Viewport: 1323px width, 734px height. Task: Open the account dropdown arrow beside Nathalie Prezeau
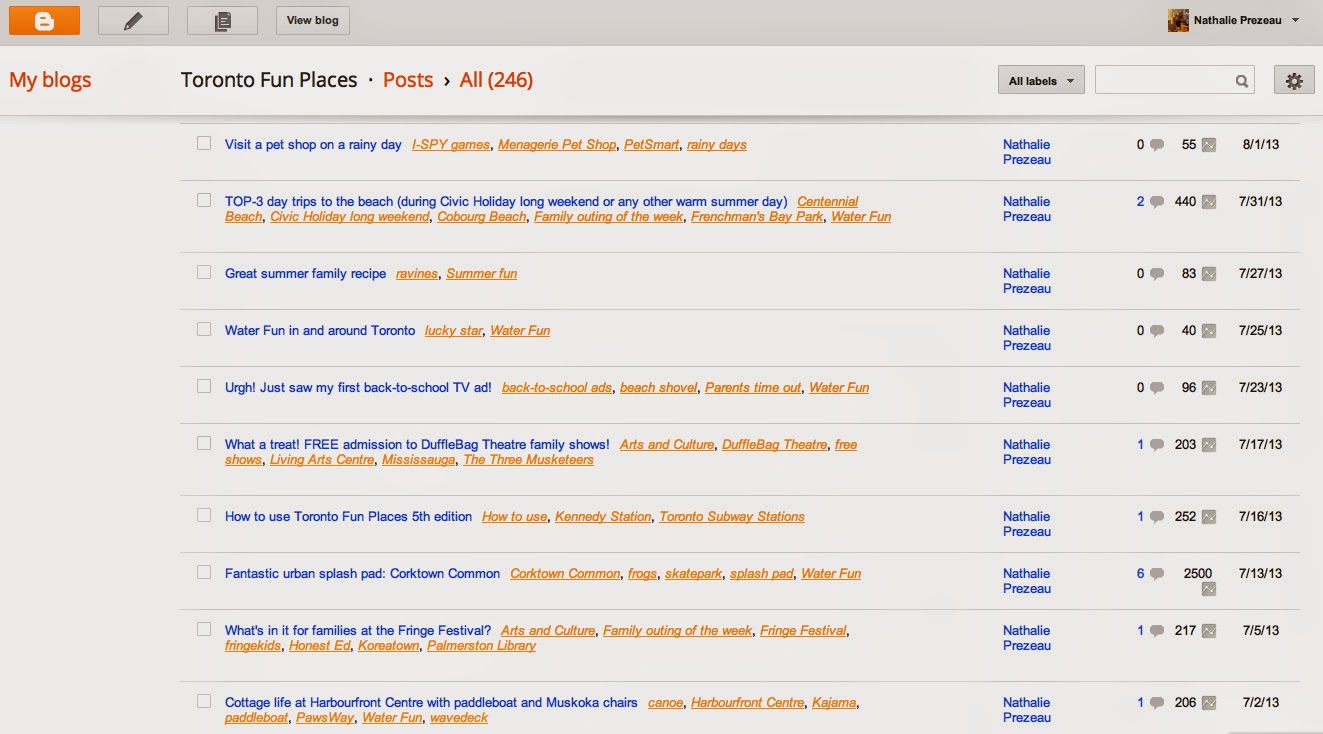[1296, 20]
